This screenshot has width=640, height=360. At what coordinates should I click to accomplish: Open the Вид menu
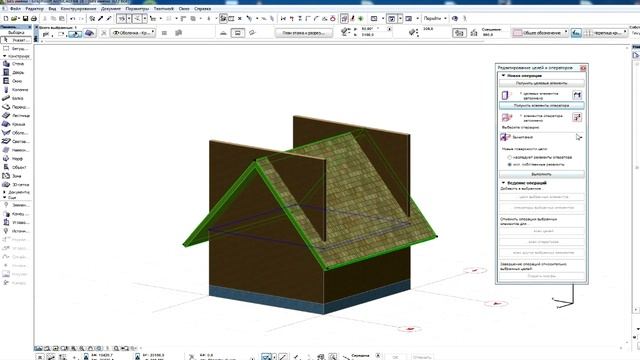coord(52,9)
